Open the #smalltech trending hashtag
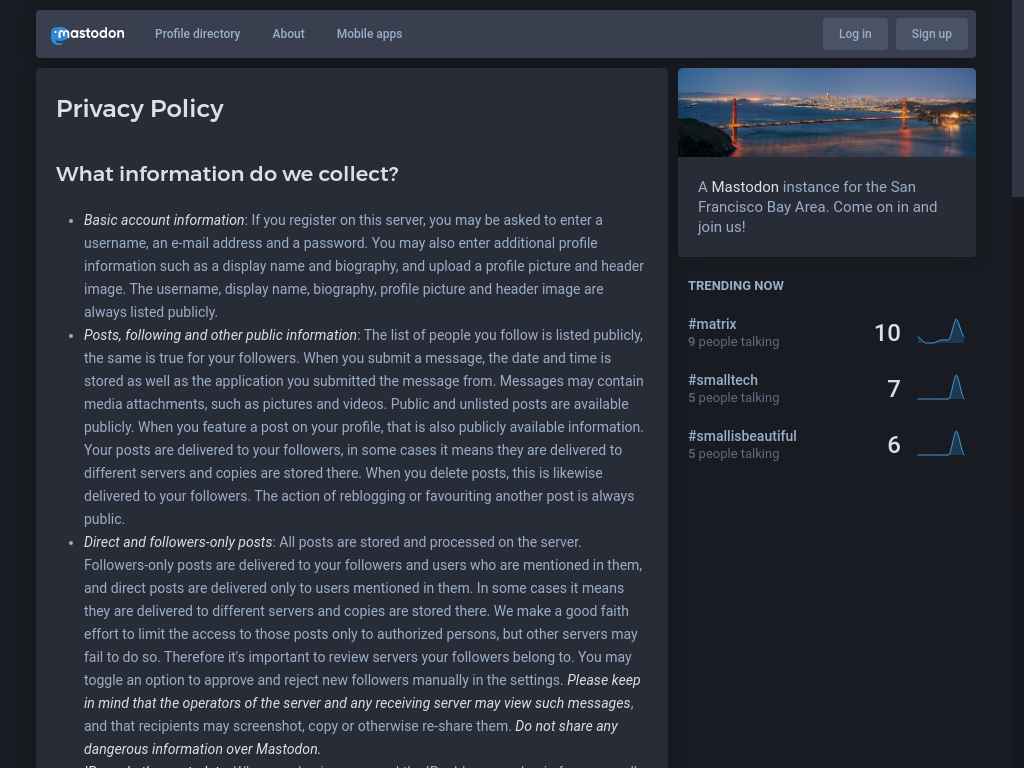The height and width of the screenshot is (768, 1024). pos(723,380)
